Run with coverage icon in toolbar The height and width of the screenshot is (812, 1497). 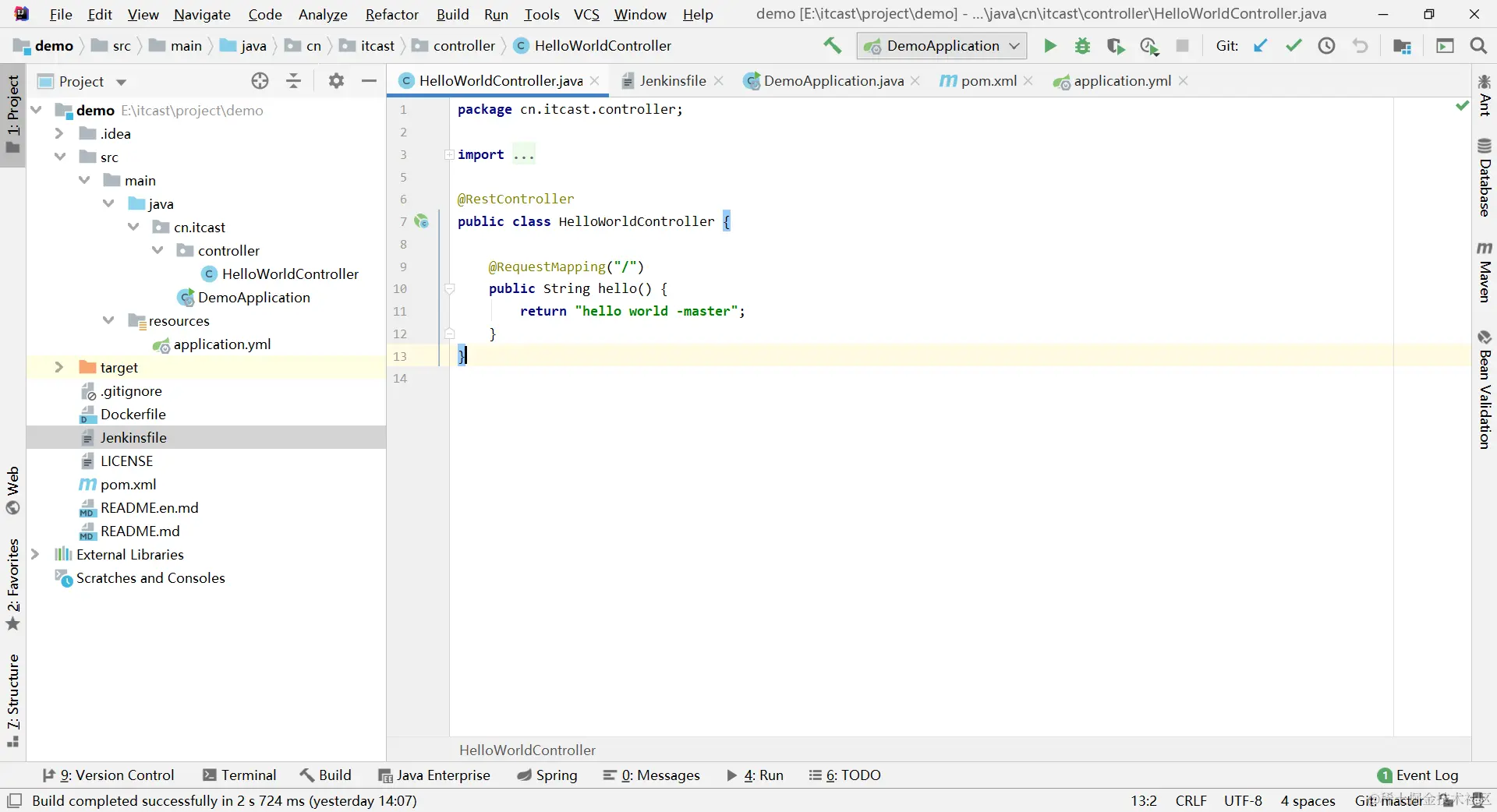(x=1116, y=46)
